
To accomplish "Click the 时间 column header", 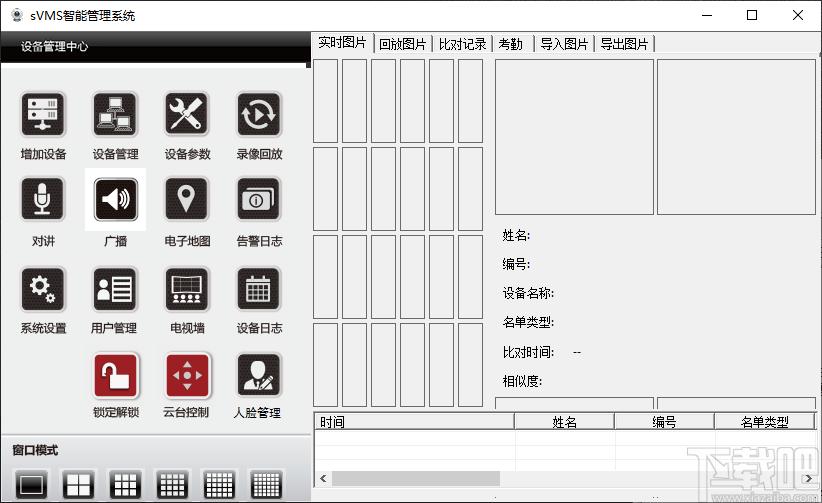I will coord(414,422).
